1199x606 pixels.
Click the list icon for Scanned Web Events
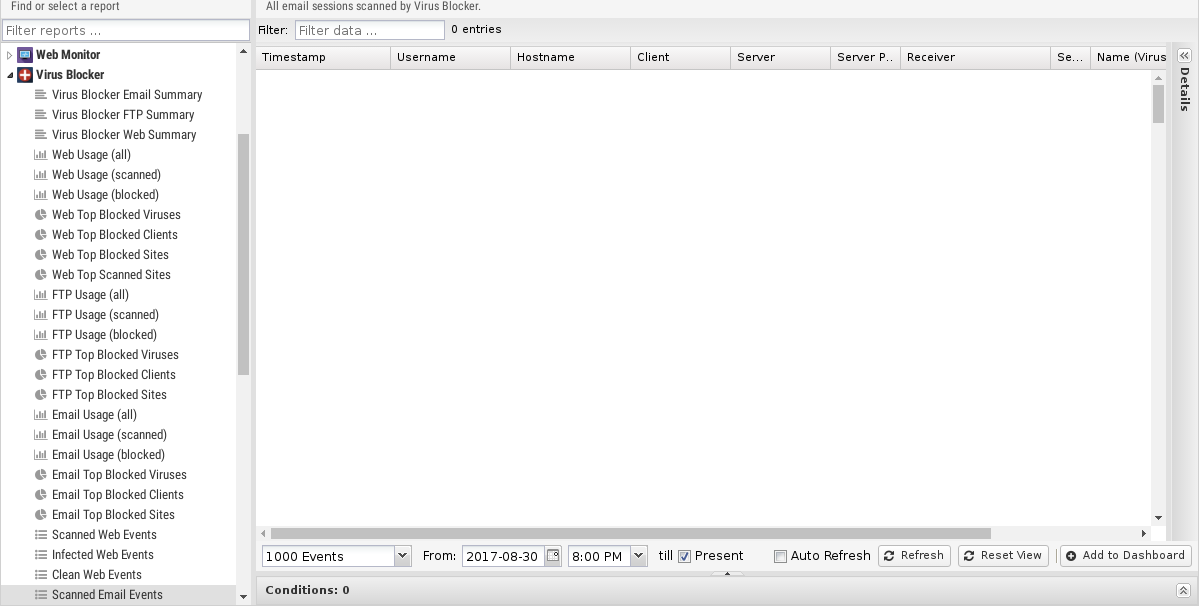[41, 535]
